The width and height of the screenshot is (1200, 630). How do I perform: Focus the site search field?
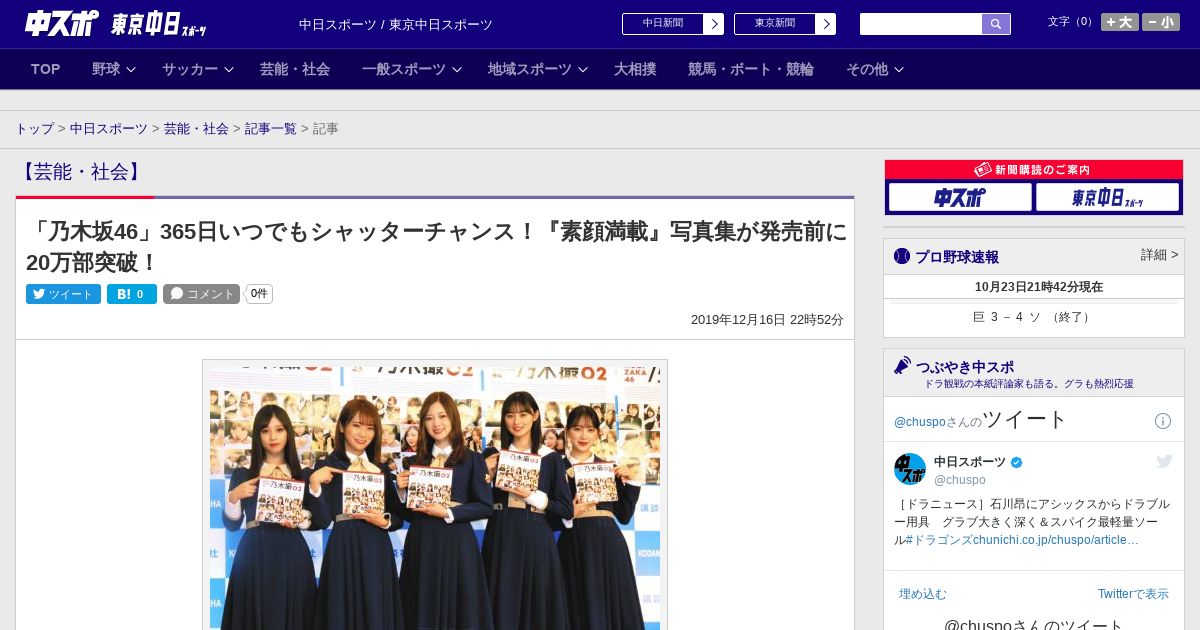tap(921, 24)
